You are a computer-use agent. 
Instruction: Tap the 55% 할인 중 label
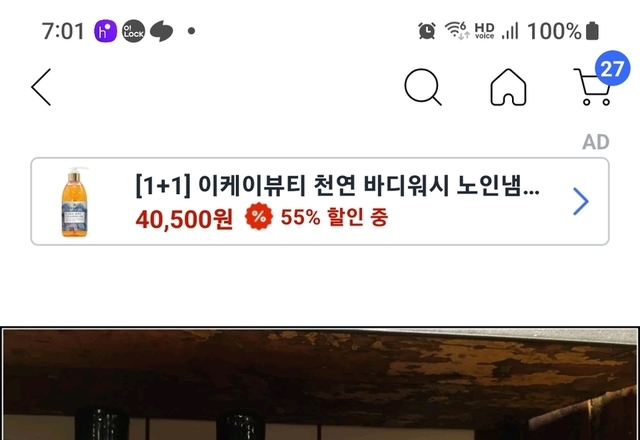(334, 217)
